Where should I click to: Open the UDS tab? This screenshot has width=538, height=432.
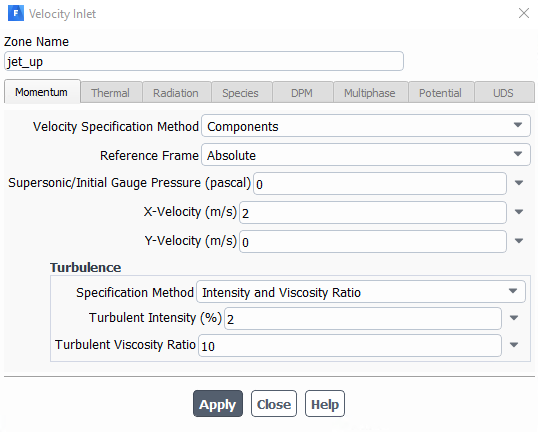click(503, 93)
